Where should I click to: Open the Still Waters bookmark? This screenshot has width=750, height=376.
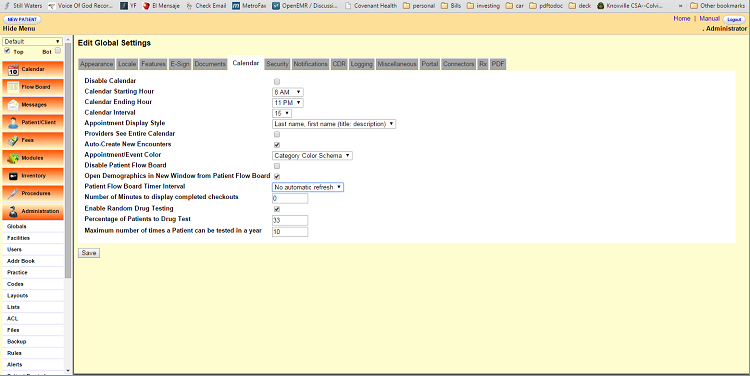[x=23, y=6]
